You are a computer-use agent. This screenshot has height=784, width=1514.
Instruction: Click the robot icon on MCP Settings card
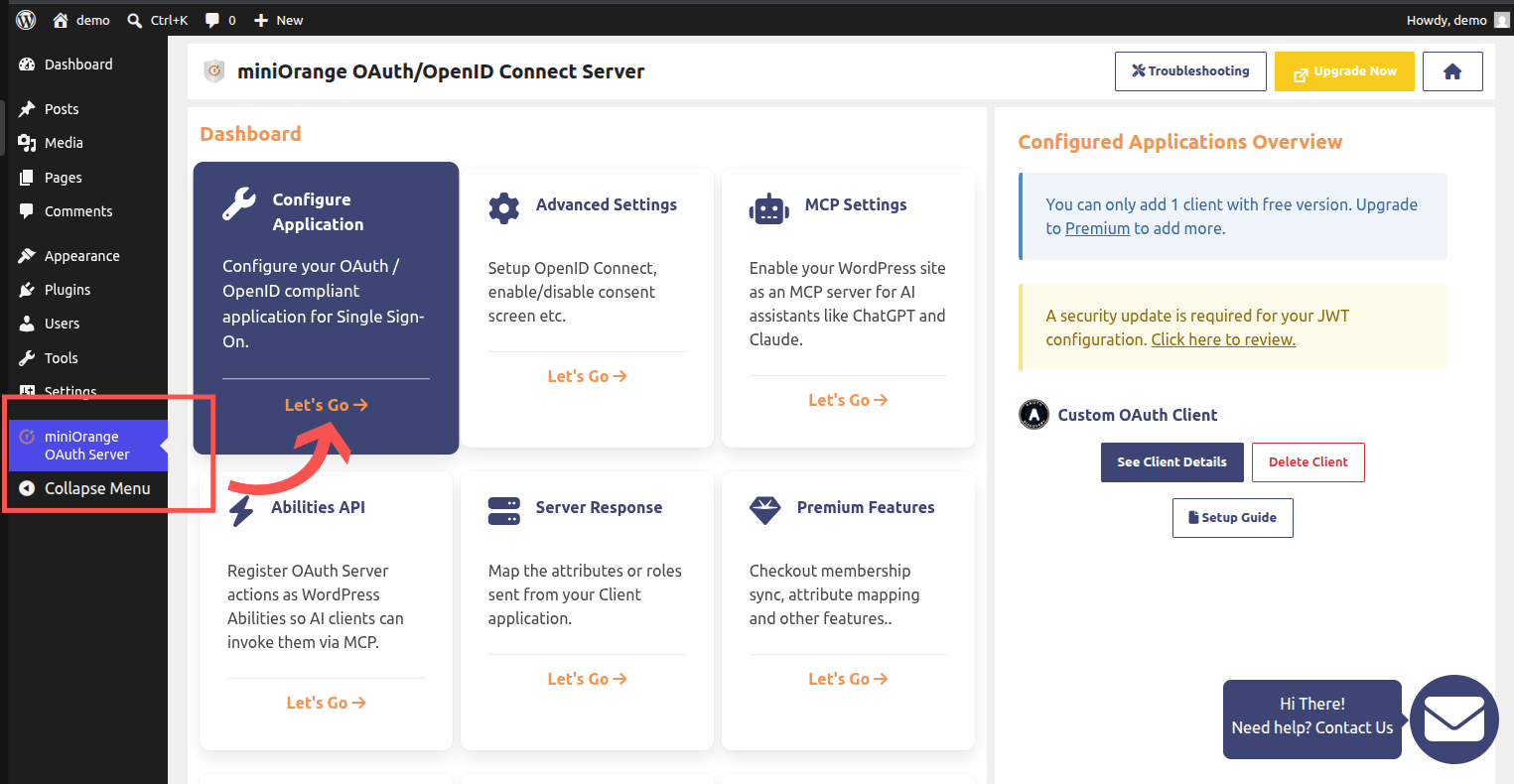(x=769, y=208)
